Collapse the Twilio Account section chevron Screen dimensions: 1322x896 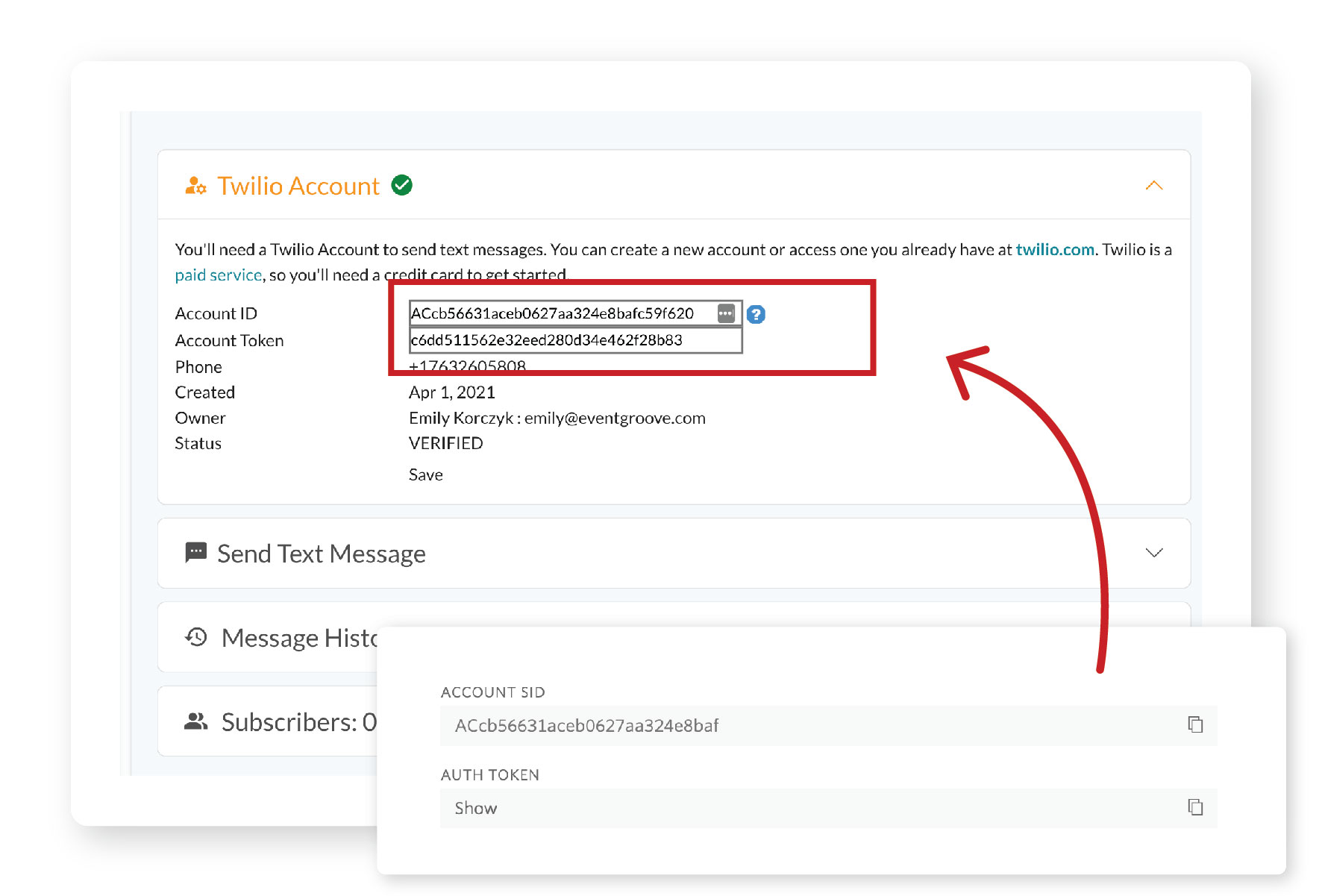(x=1154, y=185)
